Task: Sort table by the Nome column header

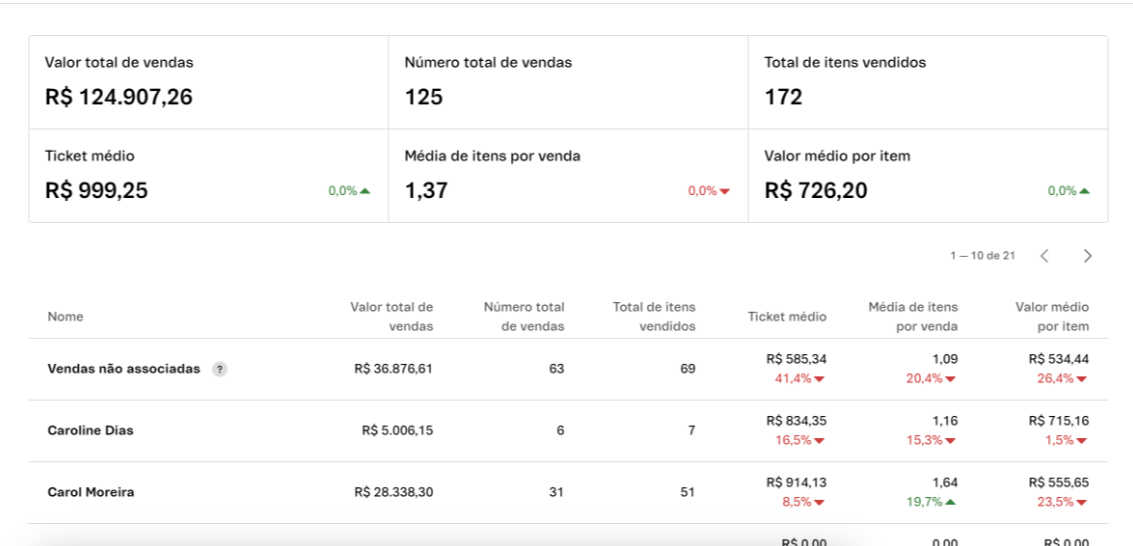Action: (x=65, y=317)
